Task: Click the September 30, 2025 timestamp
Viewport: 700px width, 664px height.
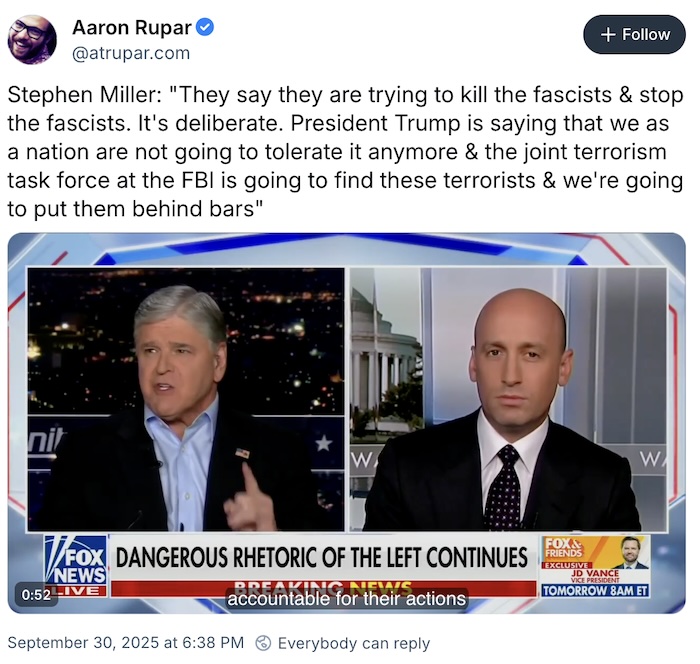Action: pos(126,643)
